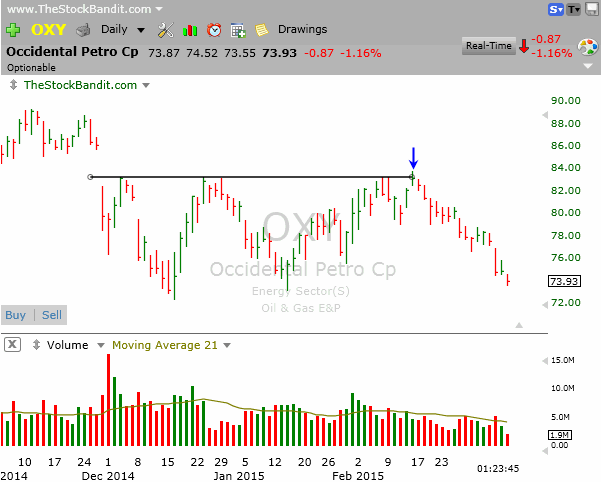Click the left handle of trendline
Viewport: 601px width, 482px height.
click(x=90, y=177)
